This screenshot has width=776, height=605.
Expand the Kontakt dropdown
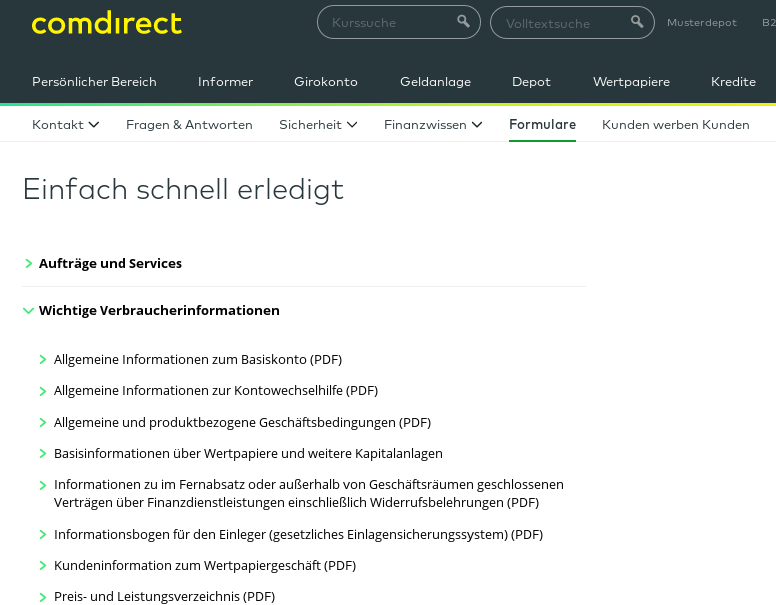[65, 125]
